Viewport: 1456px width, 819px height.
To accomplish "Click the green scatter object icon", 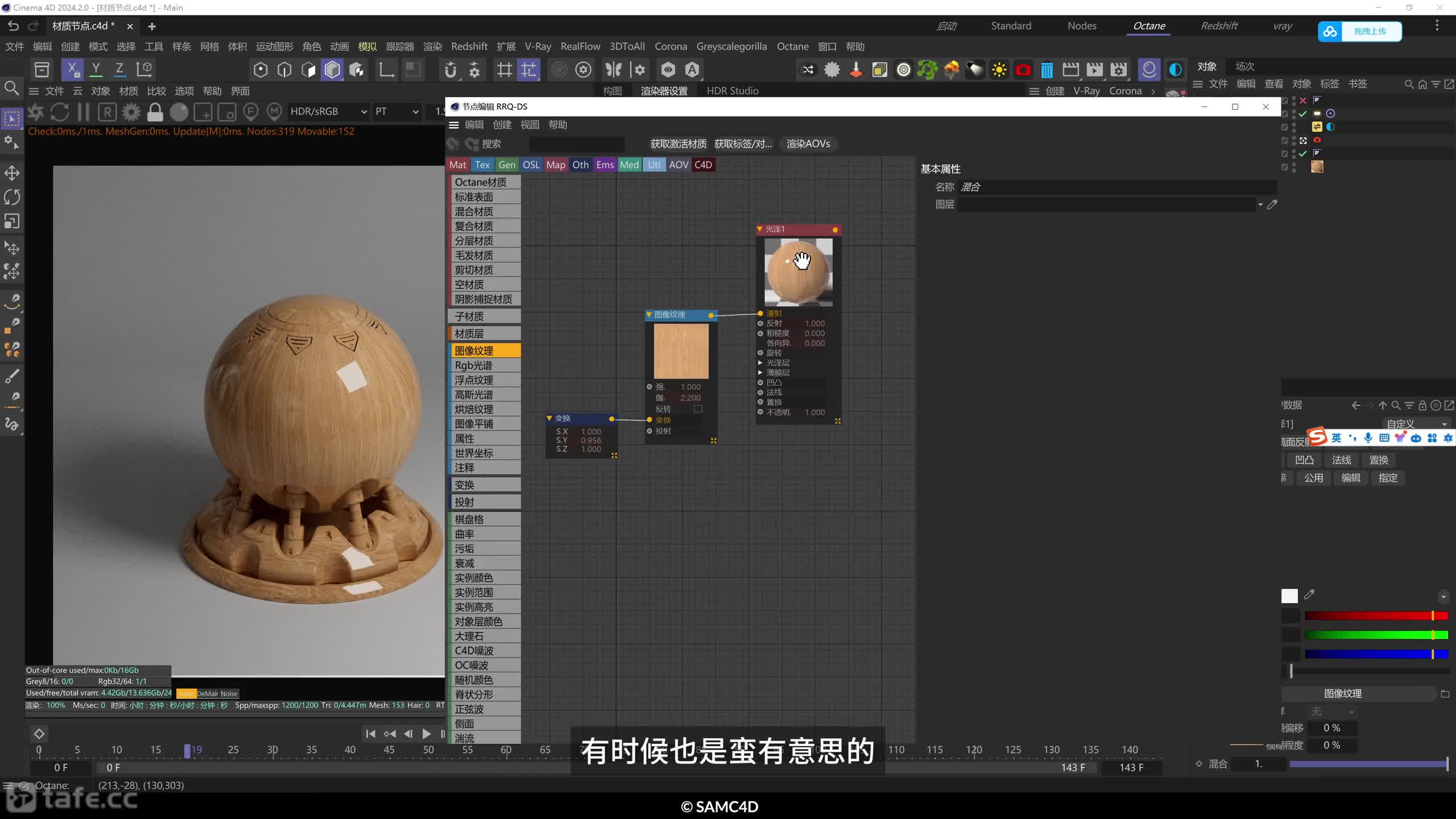I will pyautogui.click(x=927, y=70).
